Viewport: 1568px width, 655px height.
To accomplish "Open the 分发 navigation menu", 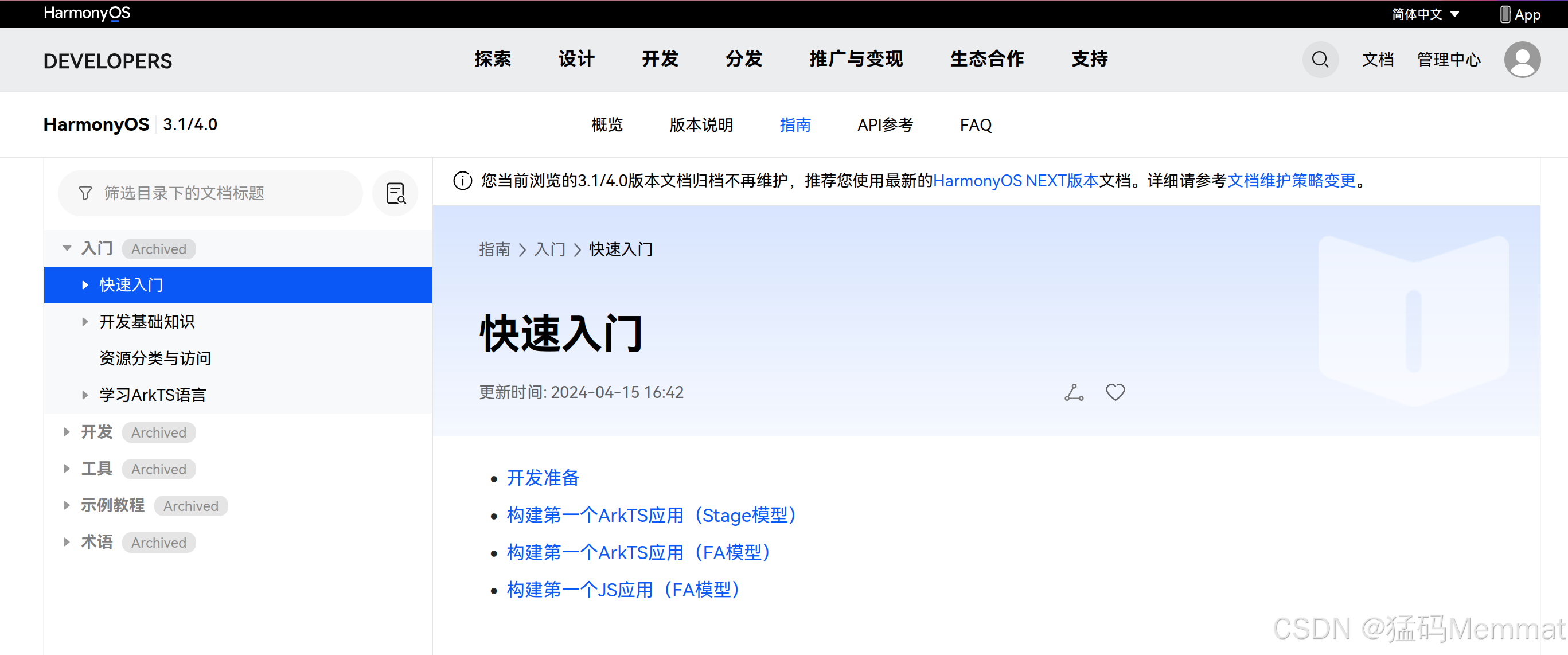I will click(x=744, y=59).
